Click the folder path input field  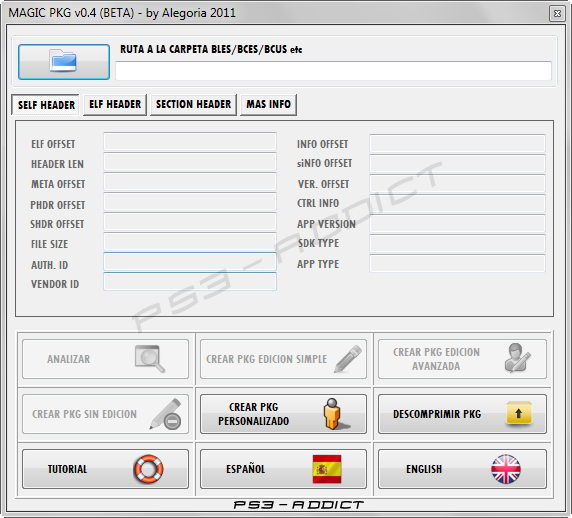[333, 71]
